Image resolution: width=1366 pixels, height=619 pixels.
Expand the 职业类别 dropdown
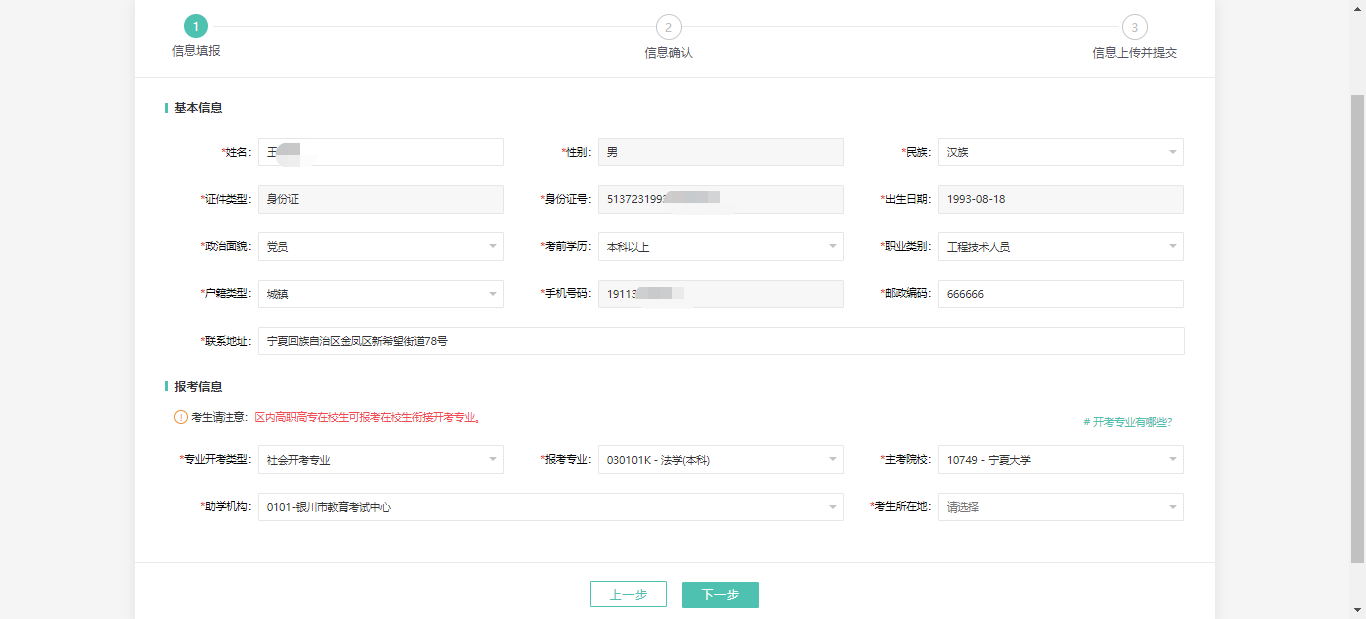point(1060,246)
